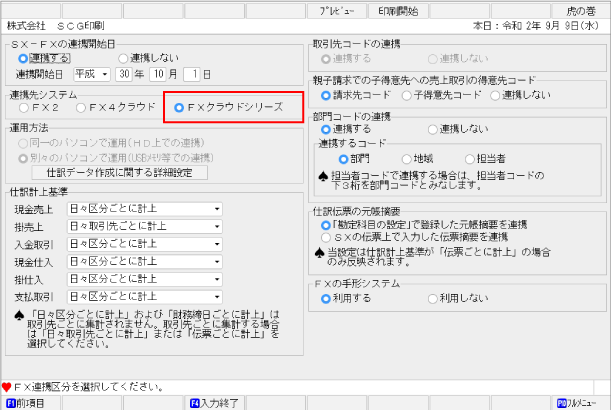
Task: Click the 印刷開始 toolbar button
Action: (398, 9)
